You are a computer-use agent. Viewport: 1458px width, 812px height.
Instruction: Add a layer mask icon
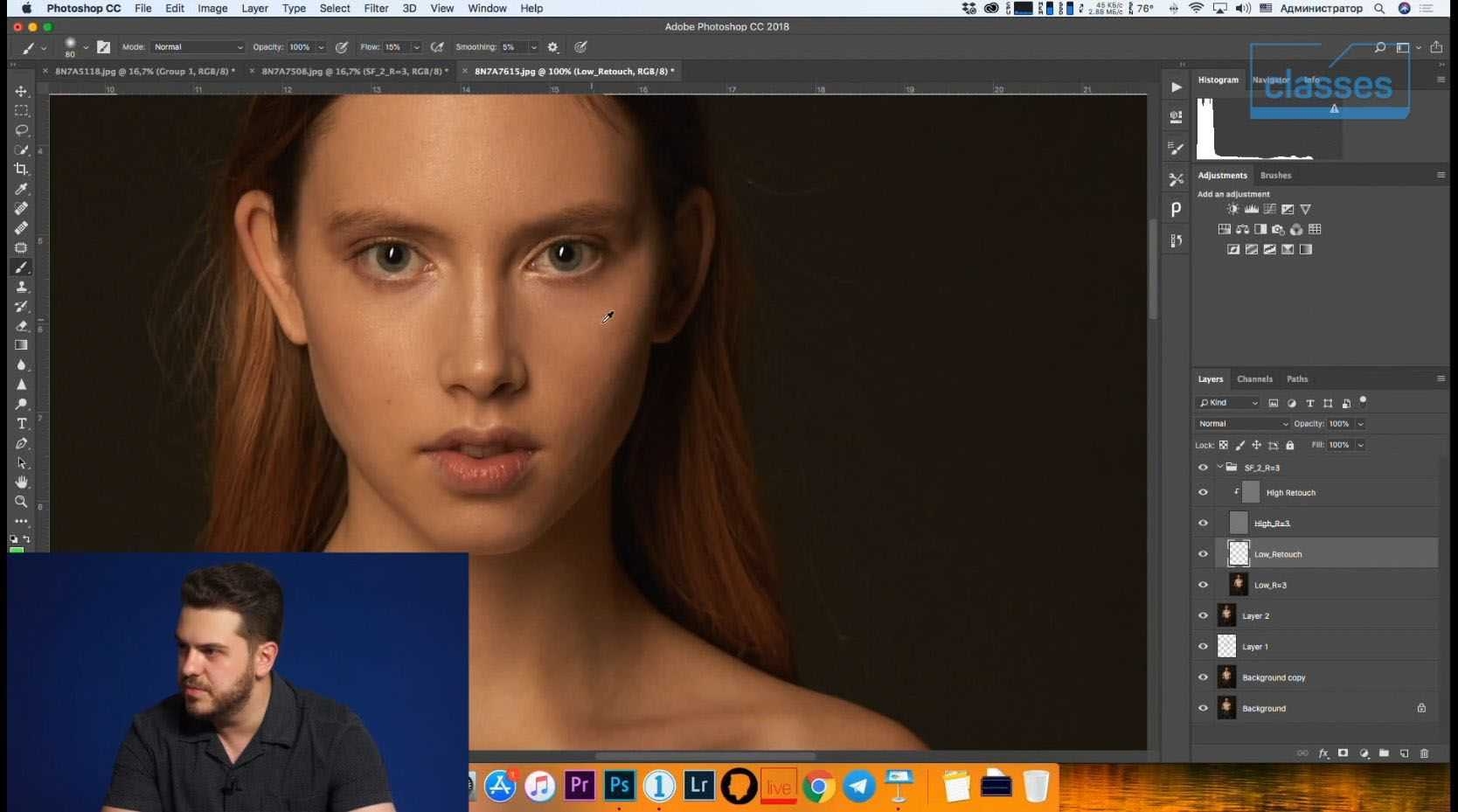pyautogui.click(x=1343, y=753)
